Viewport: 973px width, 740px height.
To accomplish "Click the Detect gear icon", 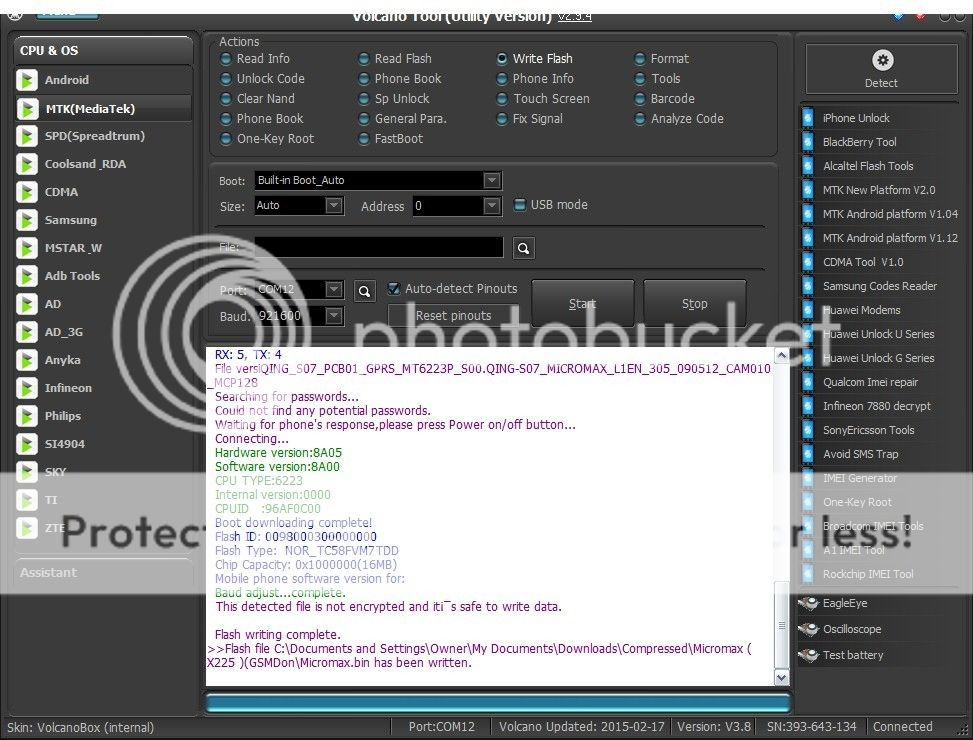I will tap(882, 60).
